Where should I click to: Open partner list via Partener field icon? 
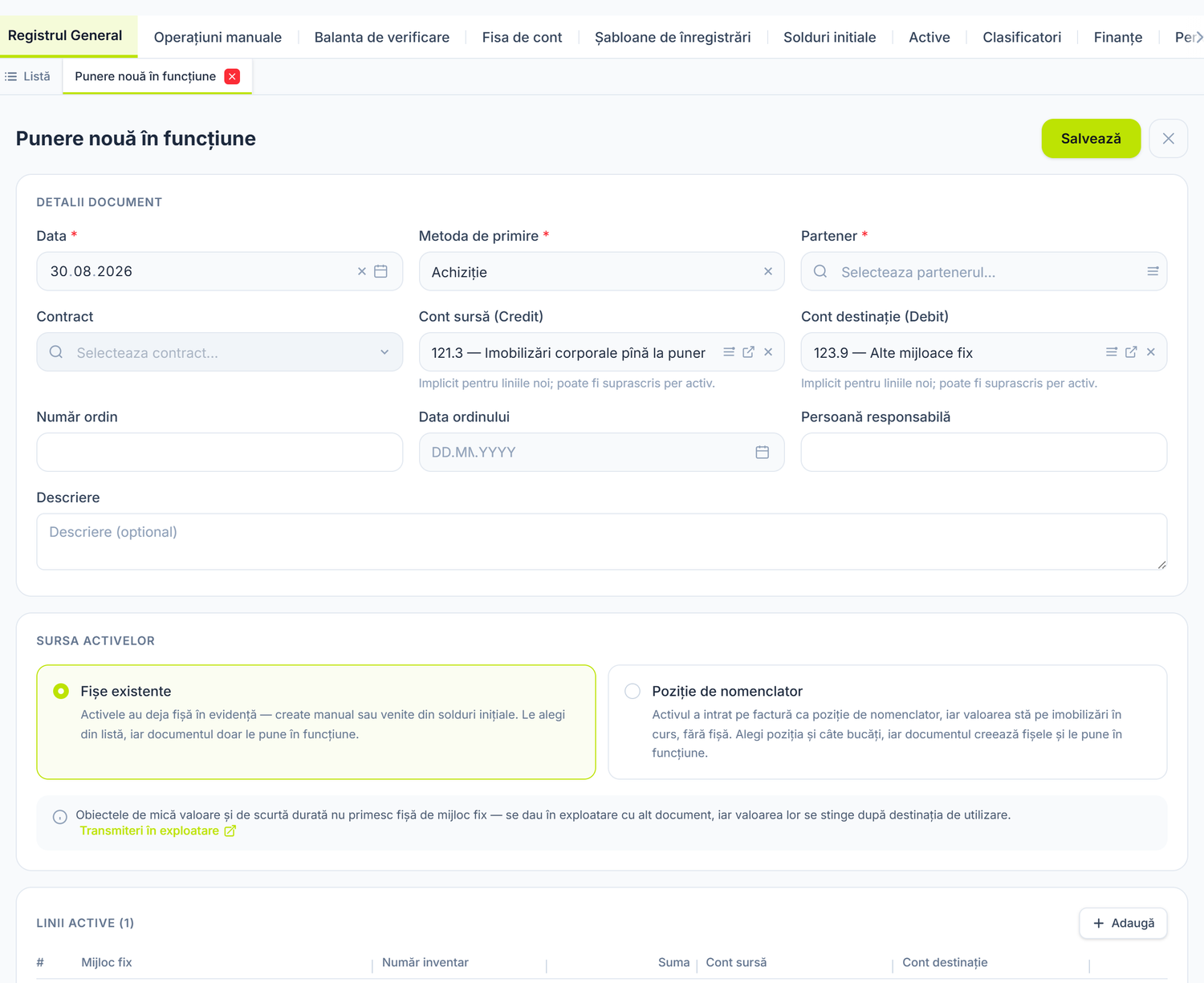(1153, 271)
